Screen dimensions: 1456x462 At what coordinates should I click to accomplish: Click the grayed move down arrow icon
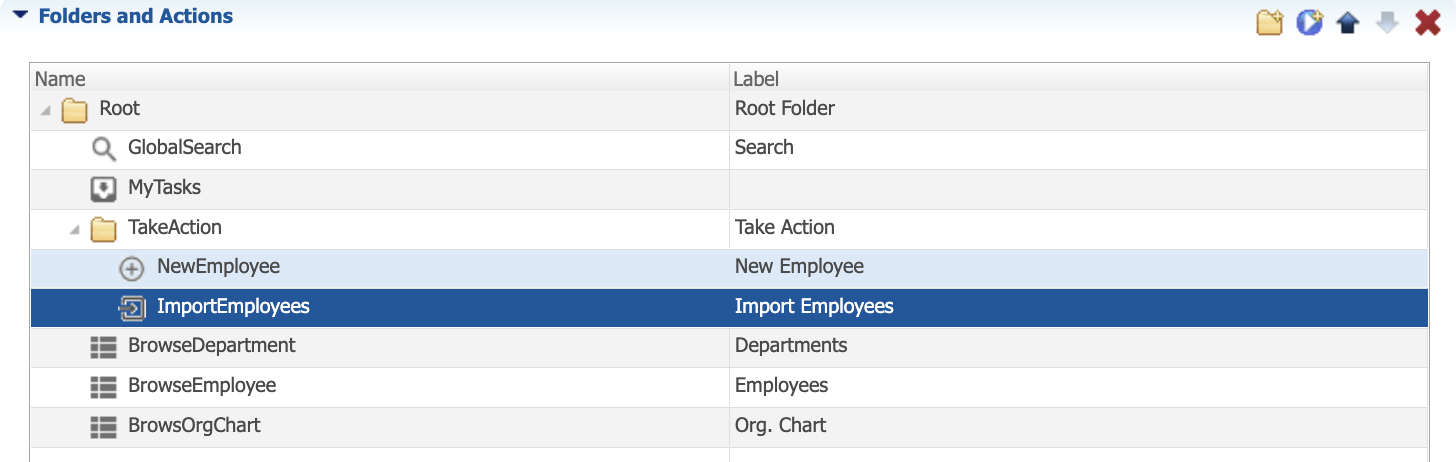coord(1386,22)
